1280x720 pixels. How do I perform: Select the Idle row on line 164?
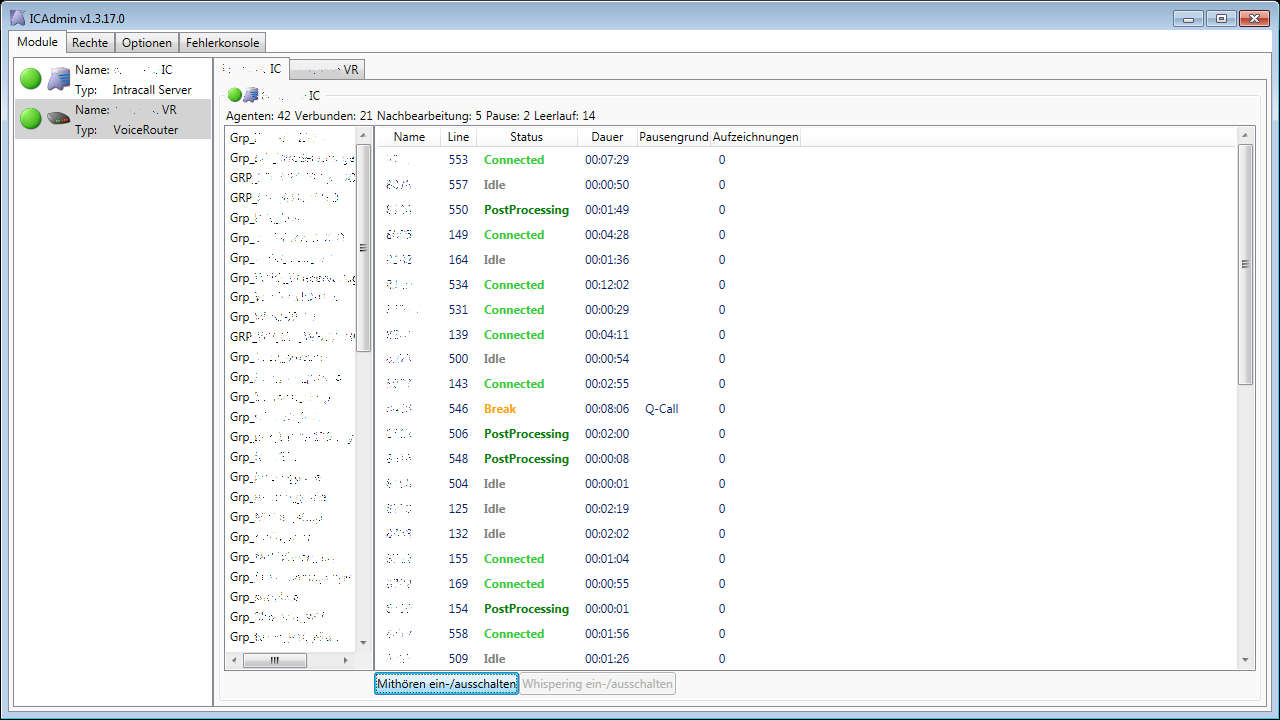pos(807,260)
